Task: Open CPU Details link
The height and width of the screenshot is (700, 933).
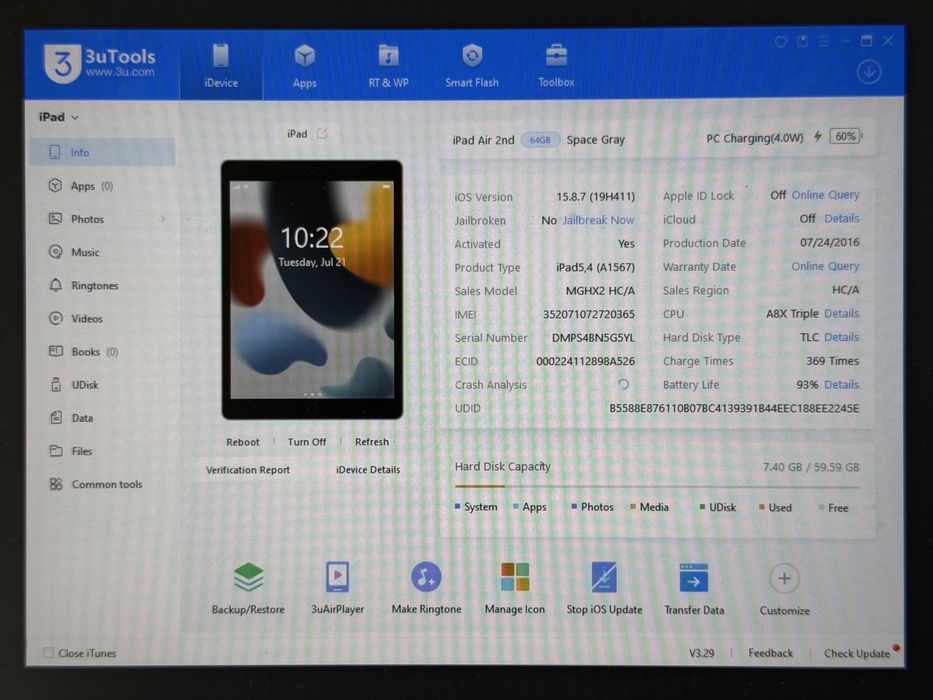Action: pos(841,314)
